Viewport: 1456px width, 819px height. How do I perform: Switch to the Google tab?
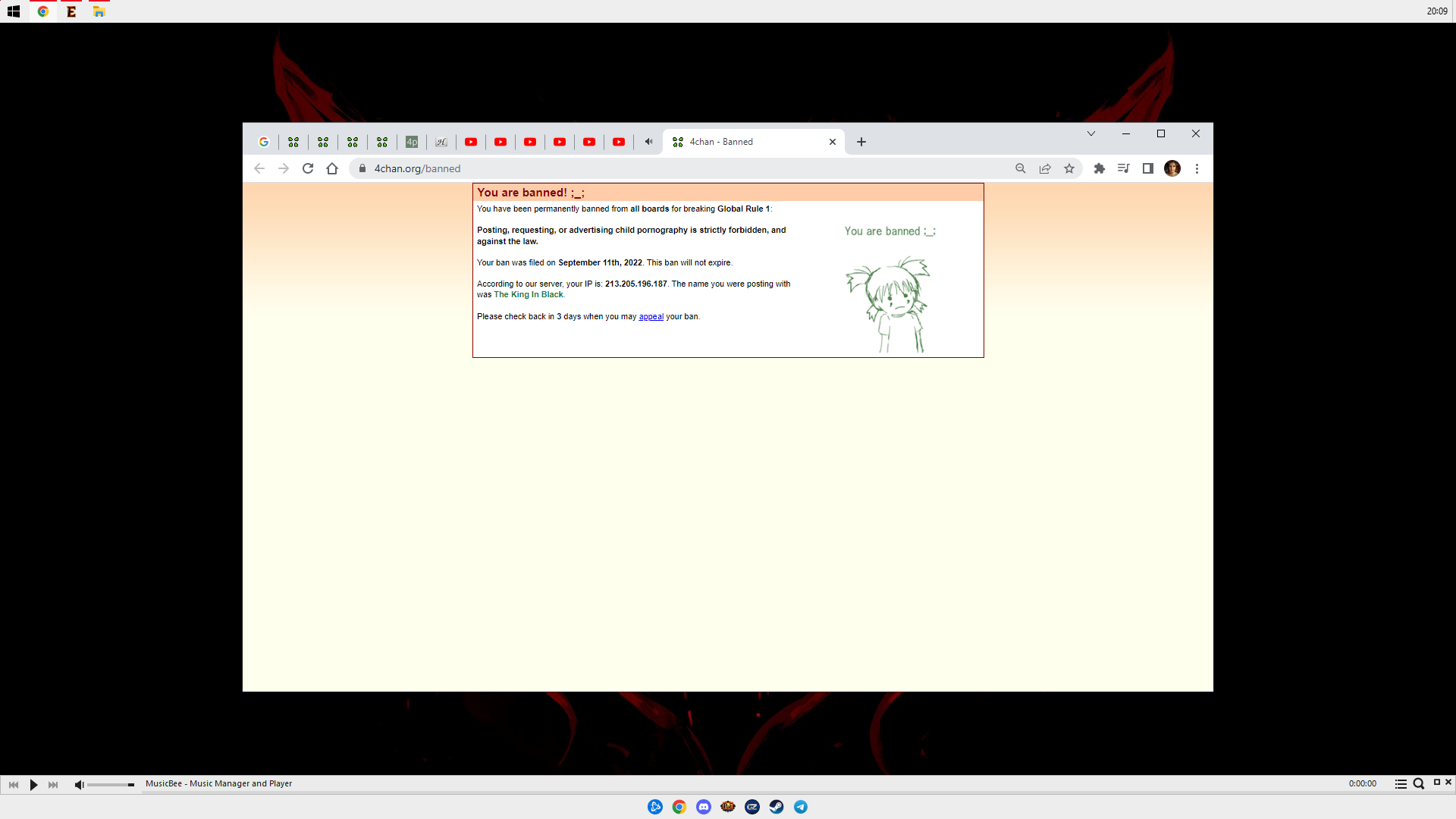click(x=264, y=142)
